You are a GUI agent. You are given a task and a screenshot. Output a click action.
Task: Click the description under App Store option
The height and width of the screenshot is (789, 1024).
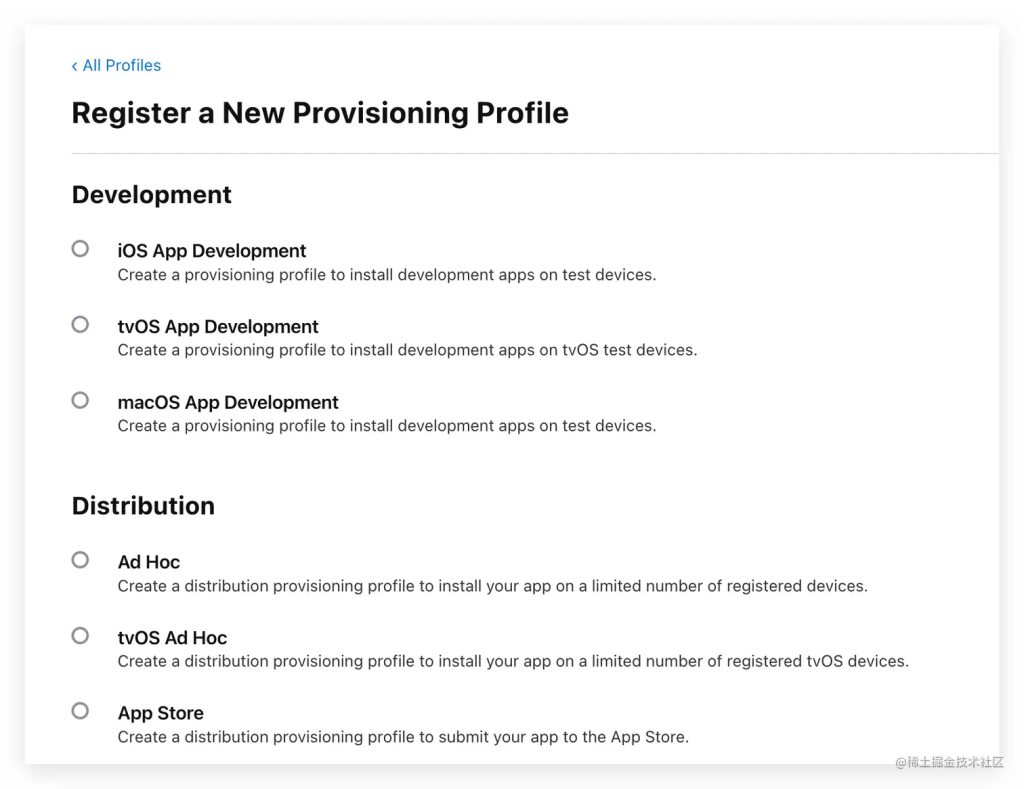tap(404, 737)
